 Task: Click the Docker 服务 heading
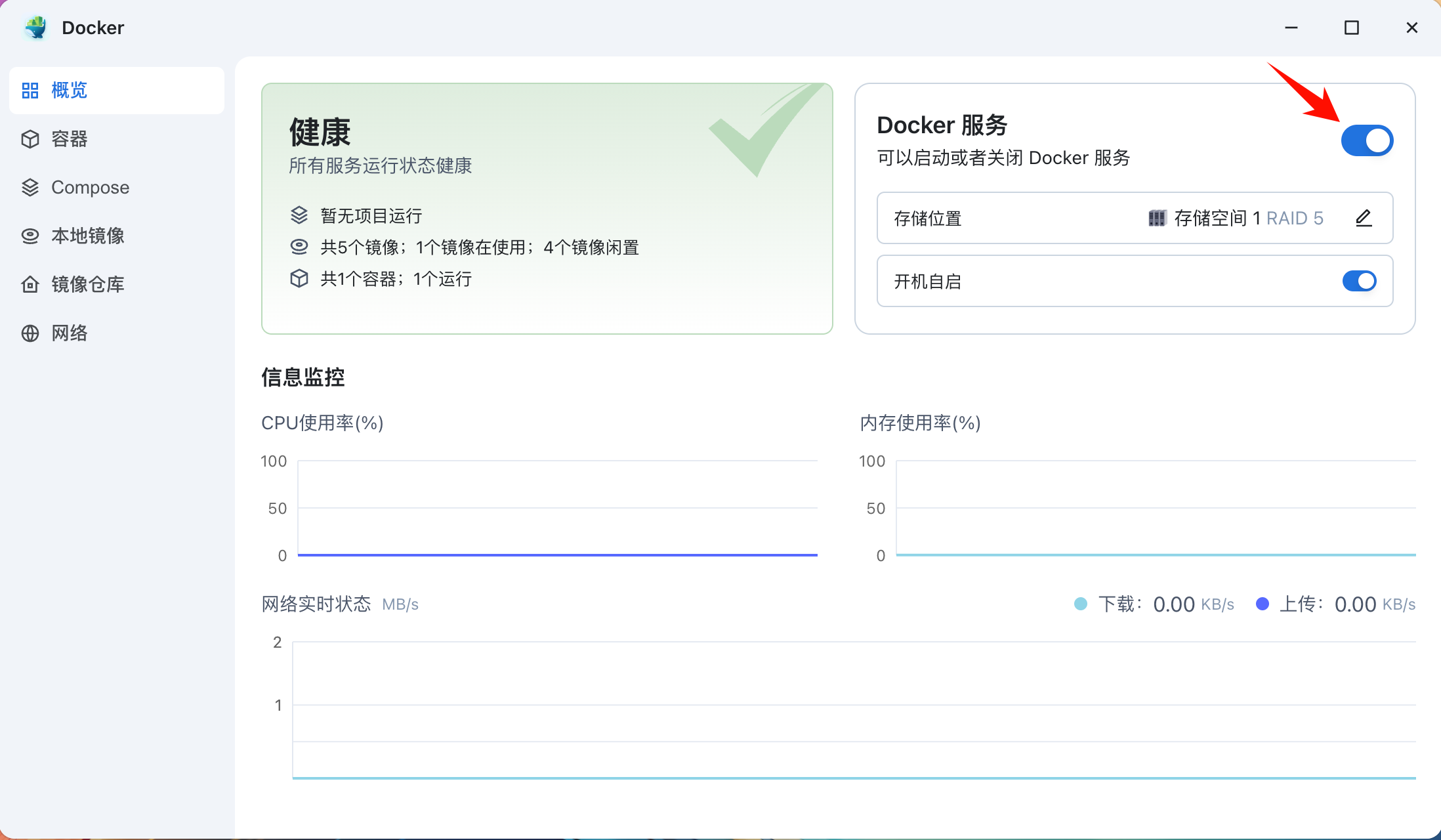pos(942,125)
